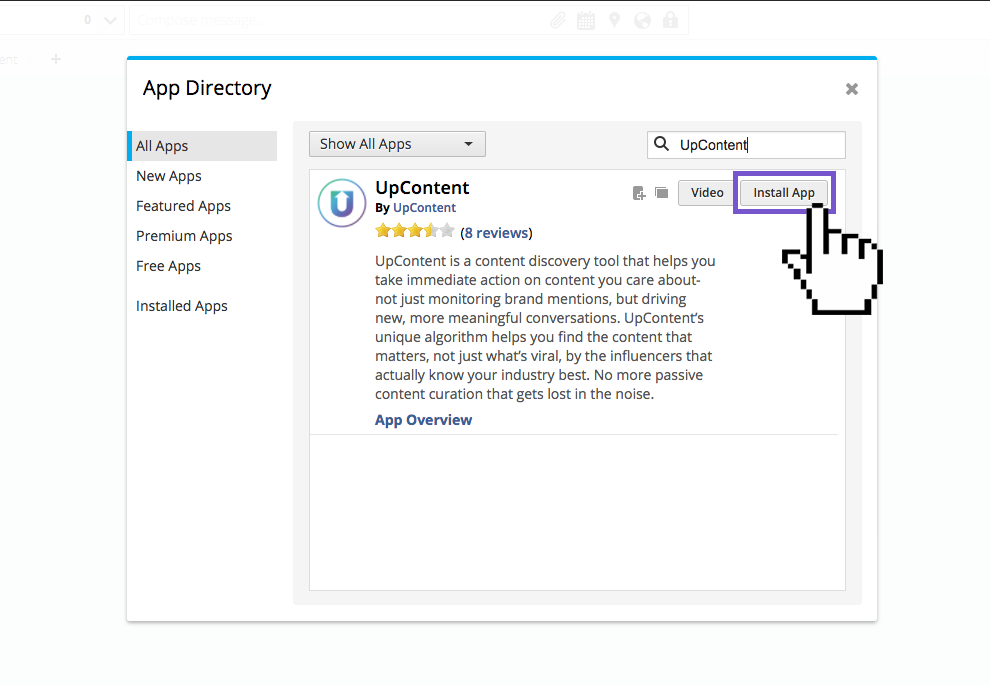This screenshot has width=990, height=685.
Task: Close the App Directory dialog
Action: pos(852,89)
